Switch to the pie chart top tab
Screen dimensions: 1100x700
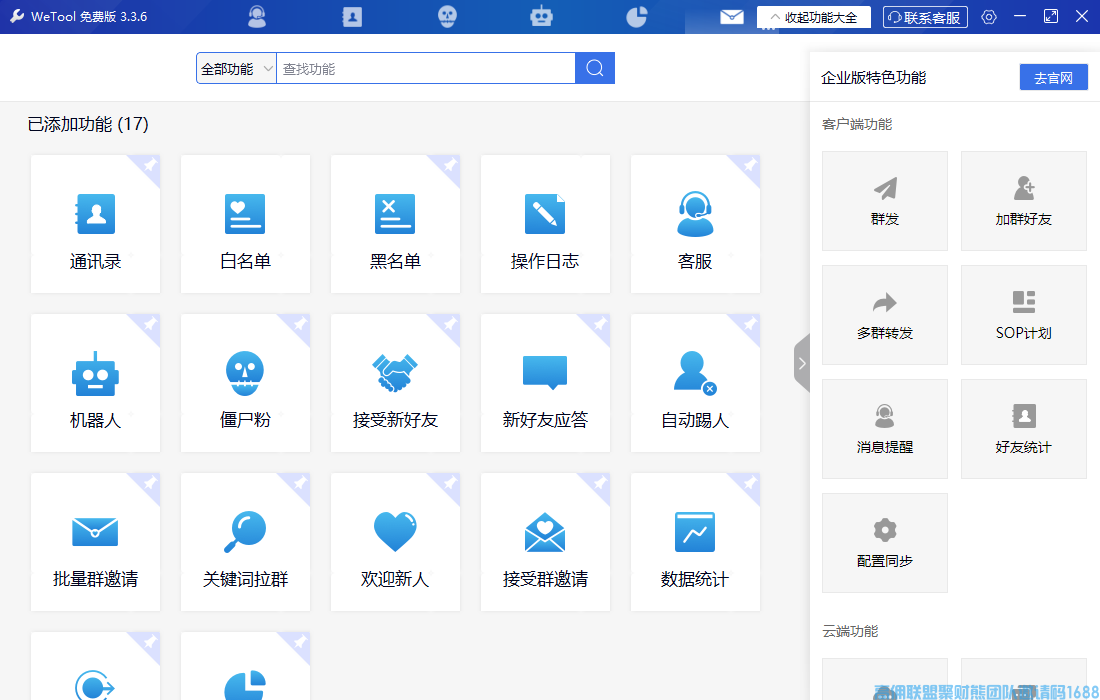pyautogui.click(x=636, y=17)
